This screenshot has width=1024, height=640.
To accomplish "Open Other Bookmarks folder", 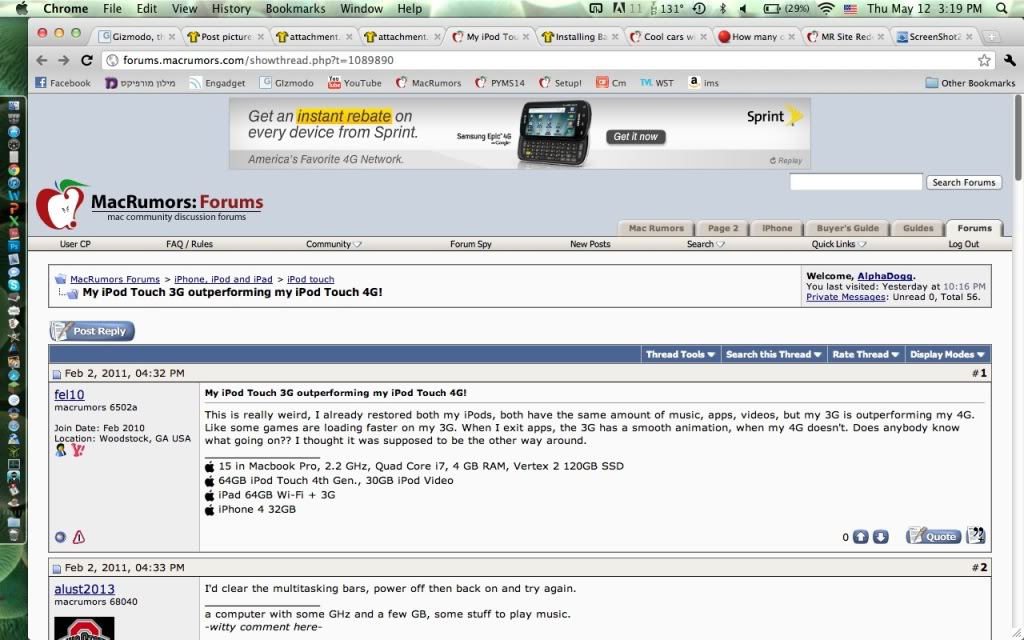I will (970, 83).
